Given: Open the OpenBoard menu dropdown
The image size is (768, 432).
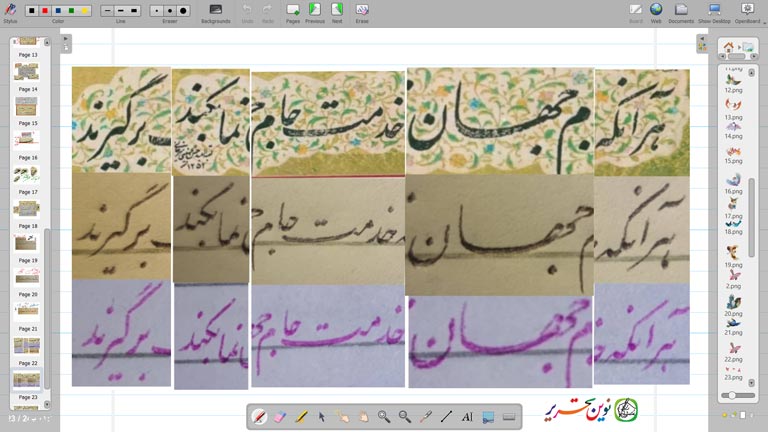Looking at the screenshot, I should pos(747,11).
